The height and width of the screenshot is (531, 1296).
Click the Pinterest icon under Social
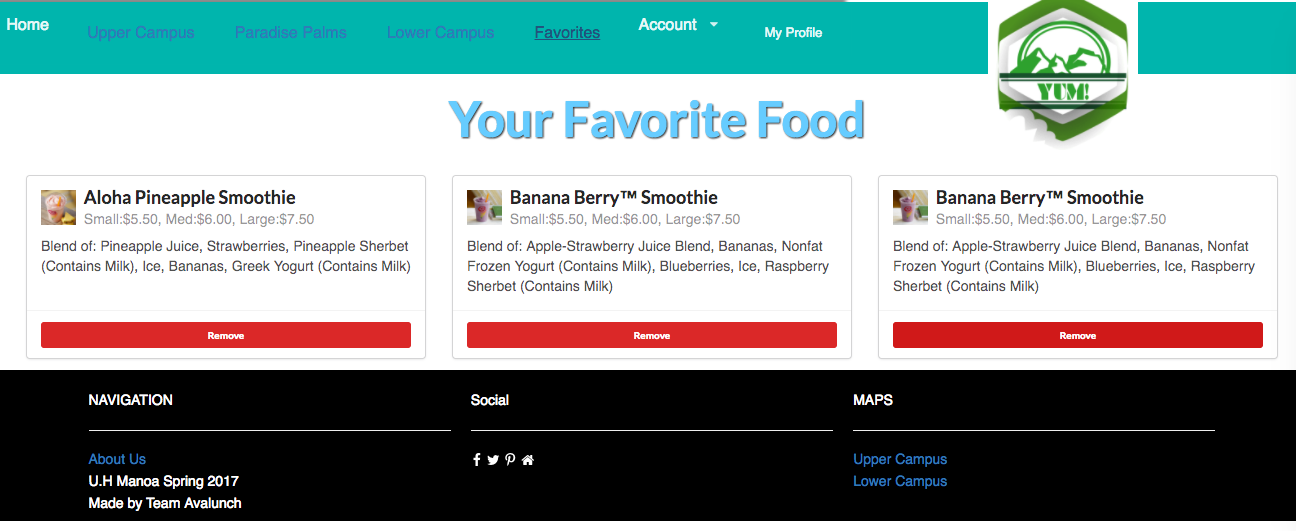[x=510, y=460]
